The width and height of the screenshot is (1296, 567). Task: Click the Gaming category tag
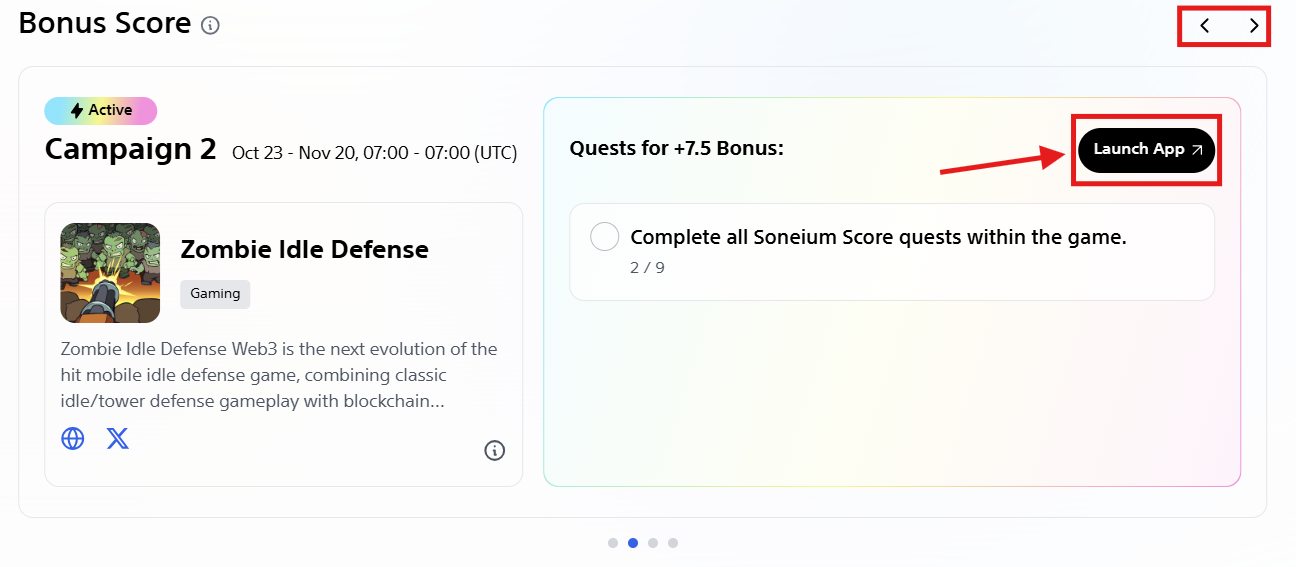[x=215, y=294]
